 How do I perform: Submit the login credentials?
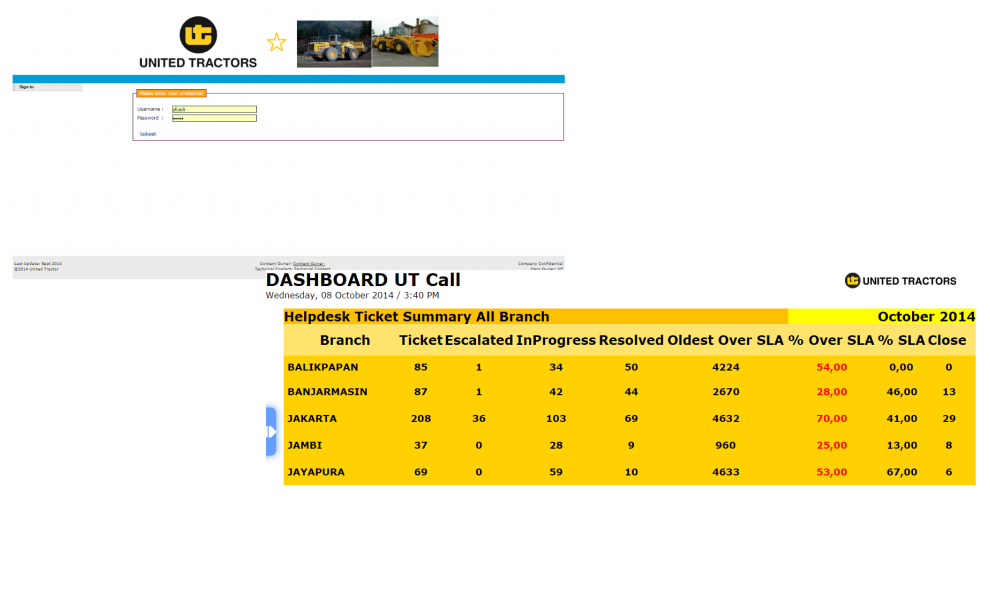click(x=148, y=134)
